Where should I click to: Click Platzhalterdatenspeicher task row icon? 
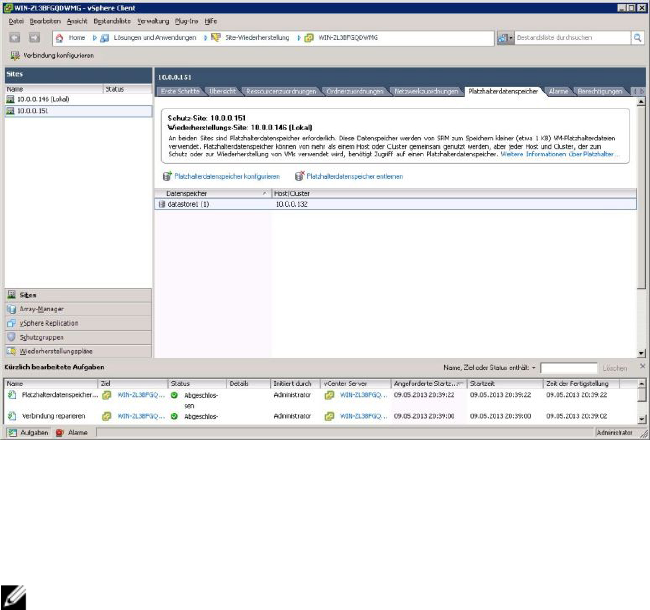click(12, 395)
